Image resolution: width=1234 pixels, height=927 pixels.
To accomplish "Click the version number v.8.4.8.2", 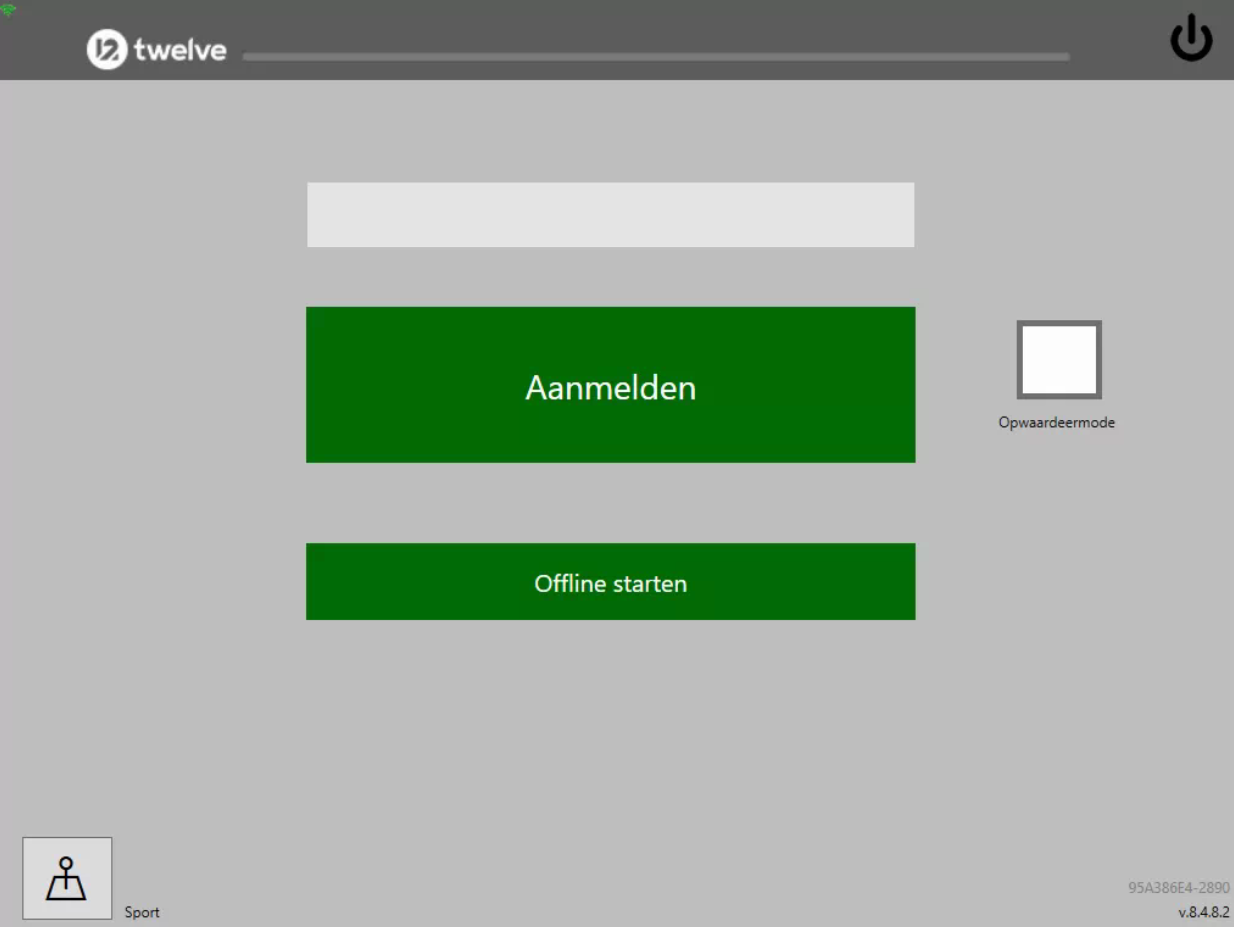I will [1204, 912].
